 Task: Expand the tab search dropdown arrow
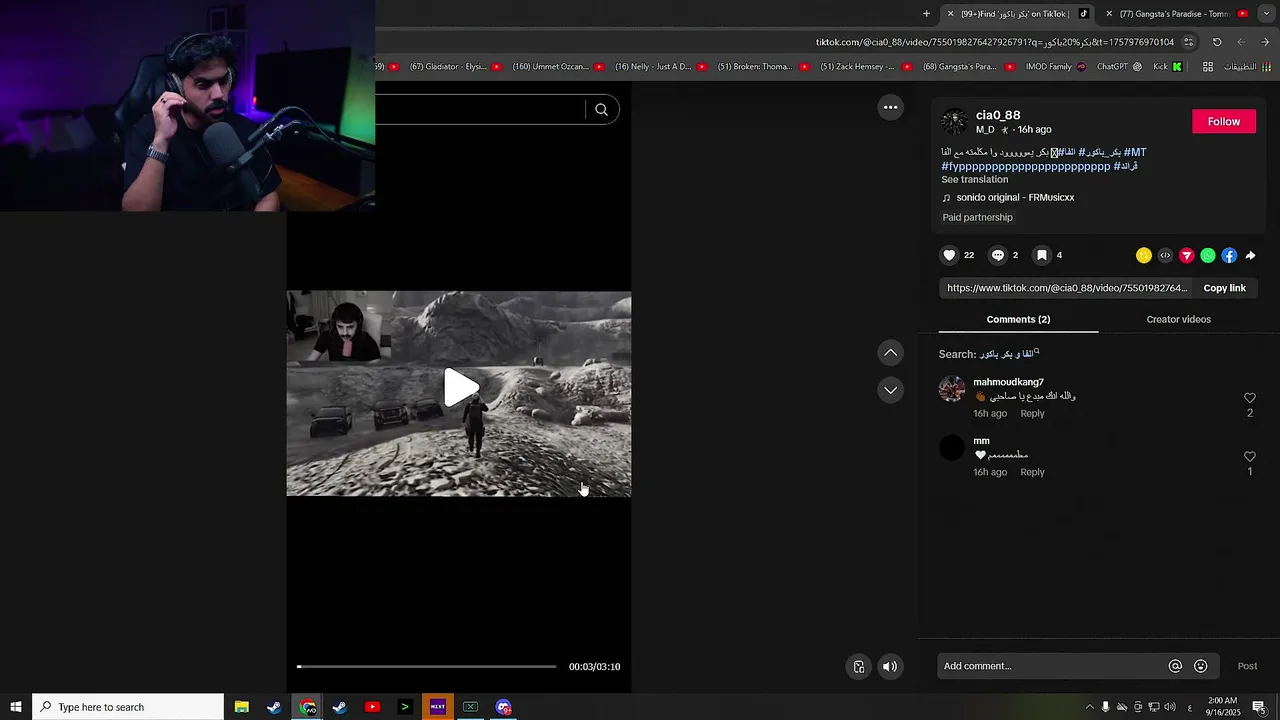pos(1267,13)
